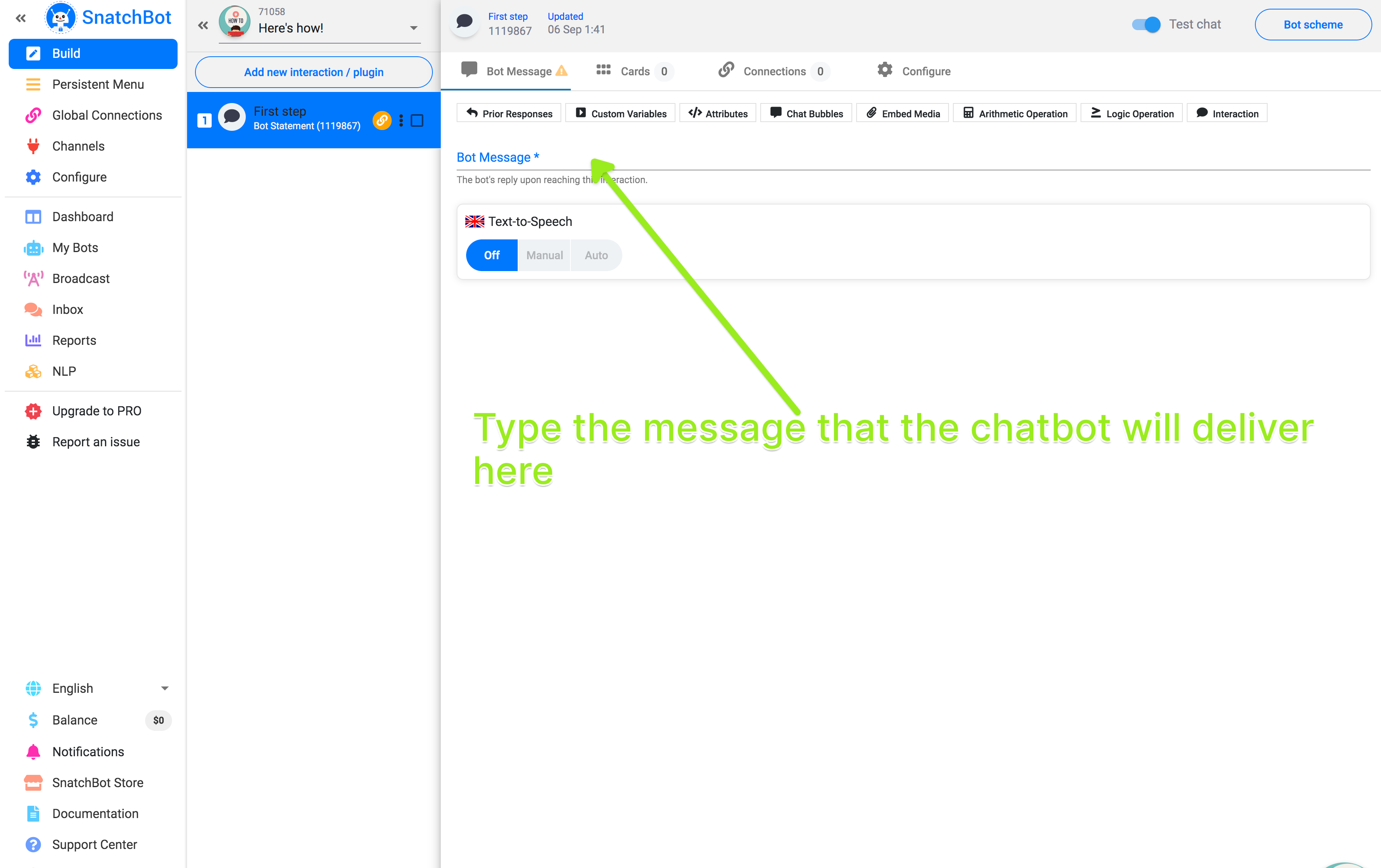Click the orange link icon on First step

click(x=381, y=120)
